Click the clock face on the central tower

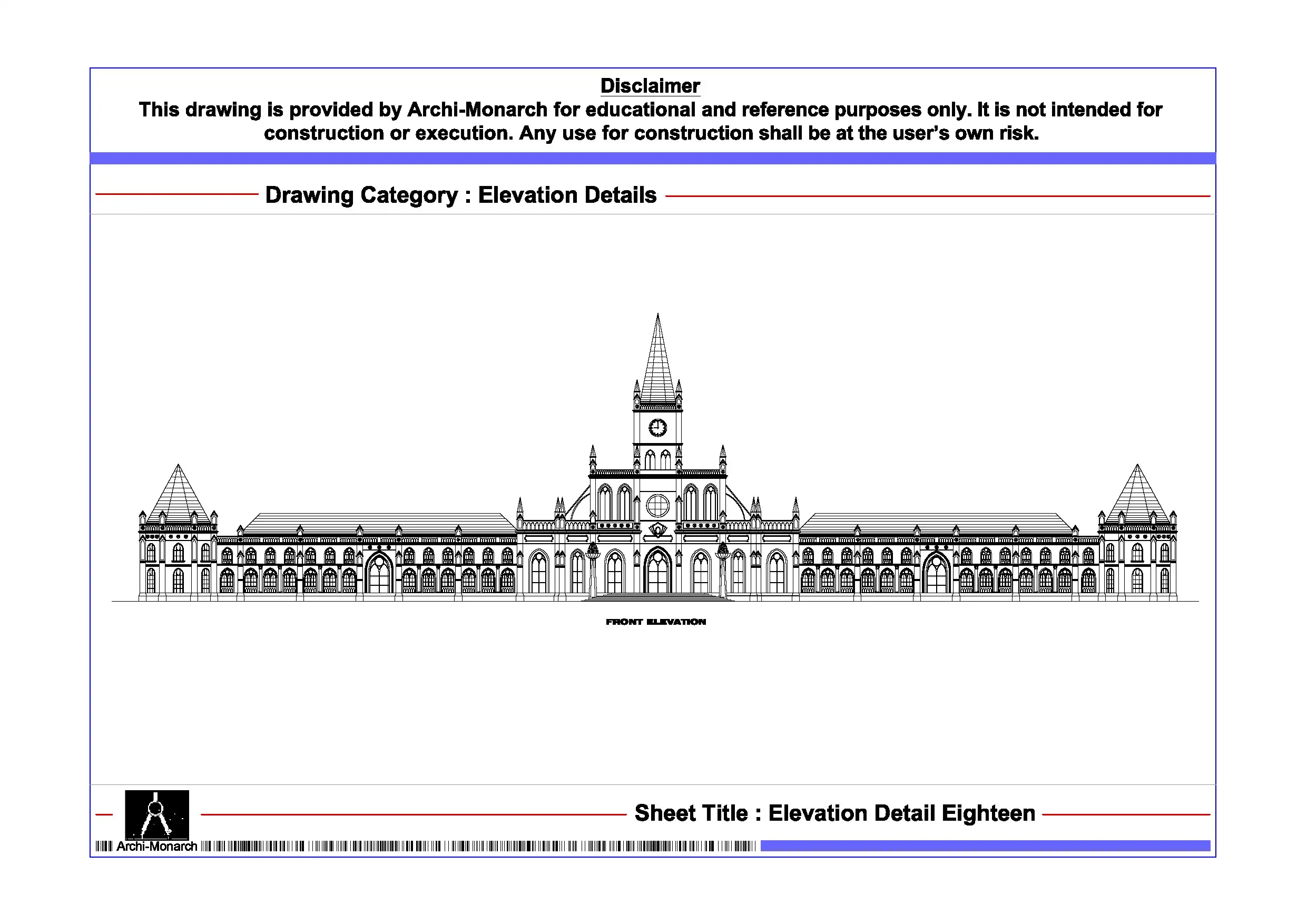click(657, 427)
